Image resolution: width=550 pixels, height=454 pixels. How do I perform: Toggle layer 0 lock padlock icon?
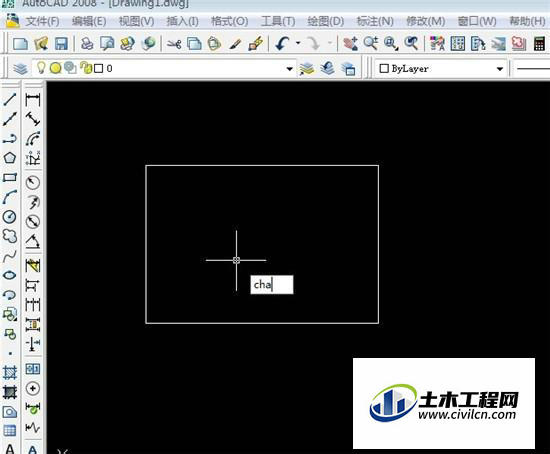[x=85, y=68]
